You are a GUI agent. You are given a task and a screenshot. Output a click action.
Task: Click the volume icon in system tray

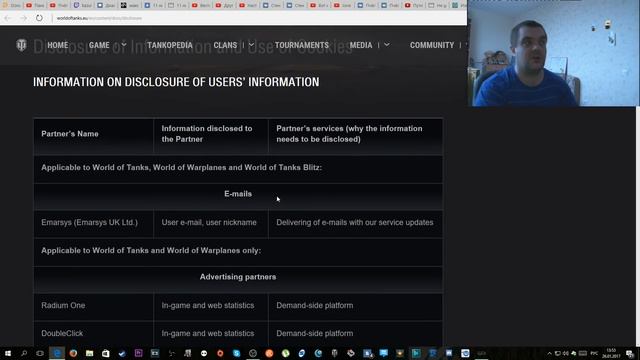tap(566, 353)
